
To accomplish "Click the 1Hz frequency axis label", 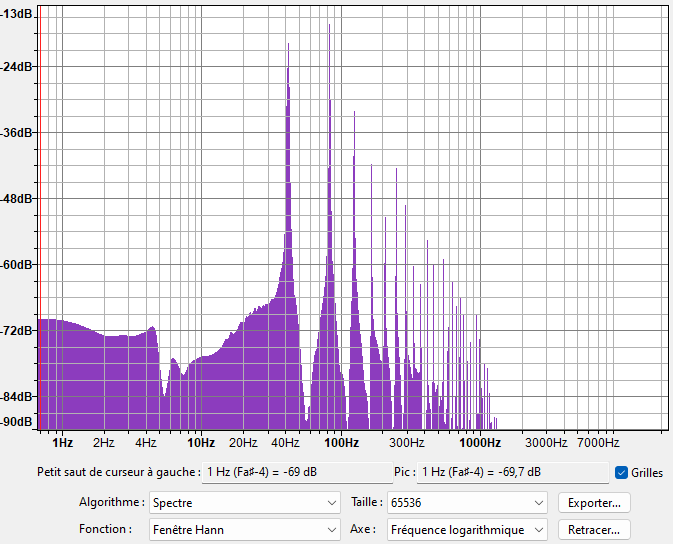I will pyautogui.click(x=63, y=443).
